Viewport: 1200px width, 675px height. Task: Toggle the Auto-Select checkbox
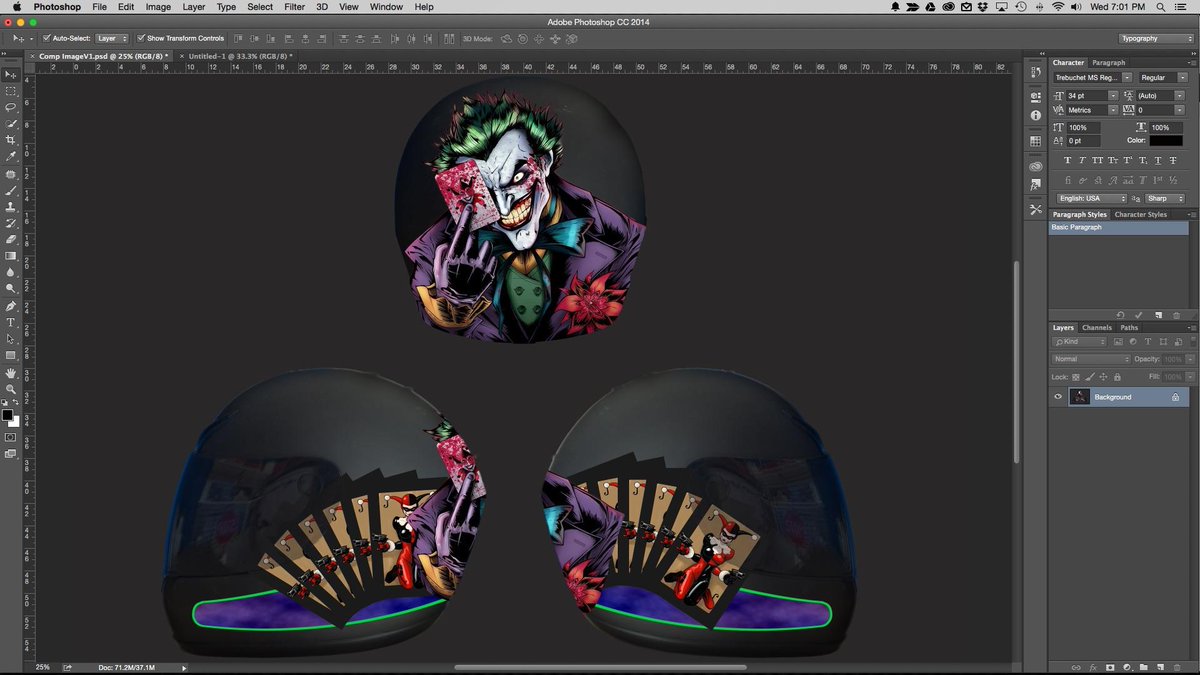(47, 38)
